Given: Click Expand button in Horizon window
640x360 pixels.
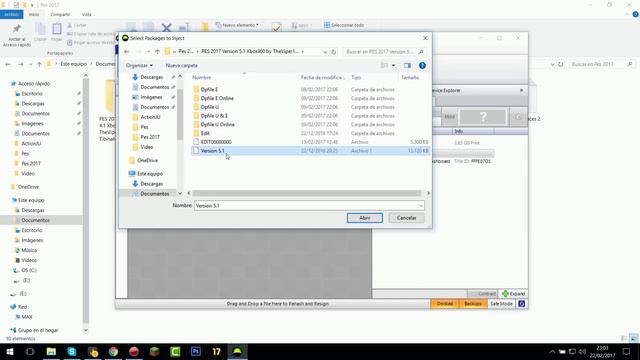Looking at the screenshot, I should [x=513, y=293].
